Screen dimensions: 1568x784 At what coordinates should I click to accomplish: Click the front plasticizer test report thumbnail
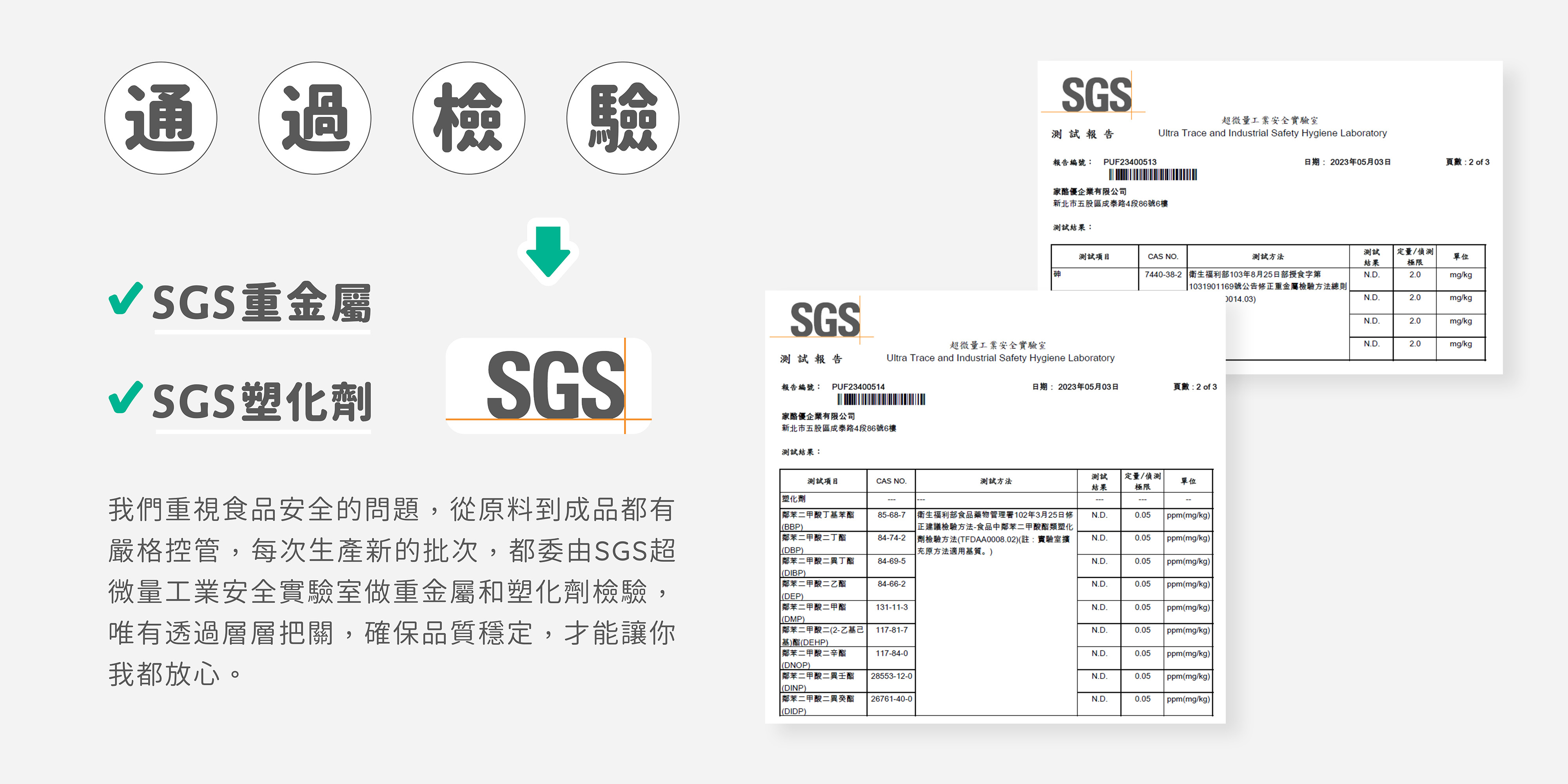coord(995,506)
